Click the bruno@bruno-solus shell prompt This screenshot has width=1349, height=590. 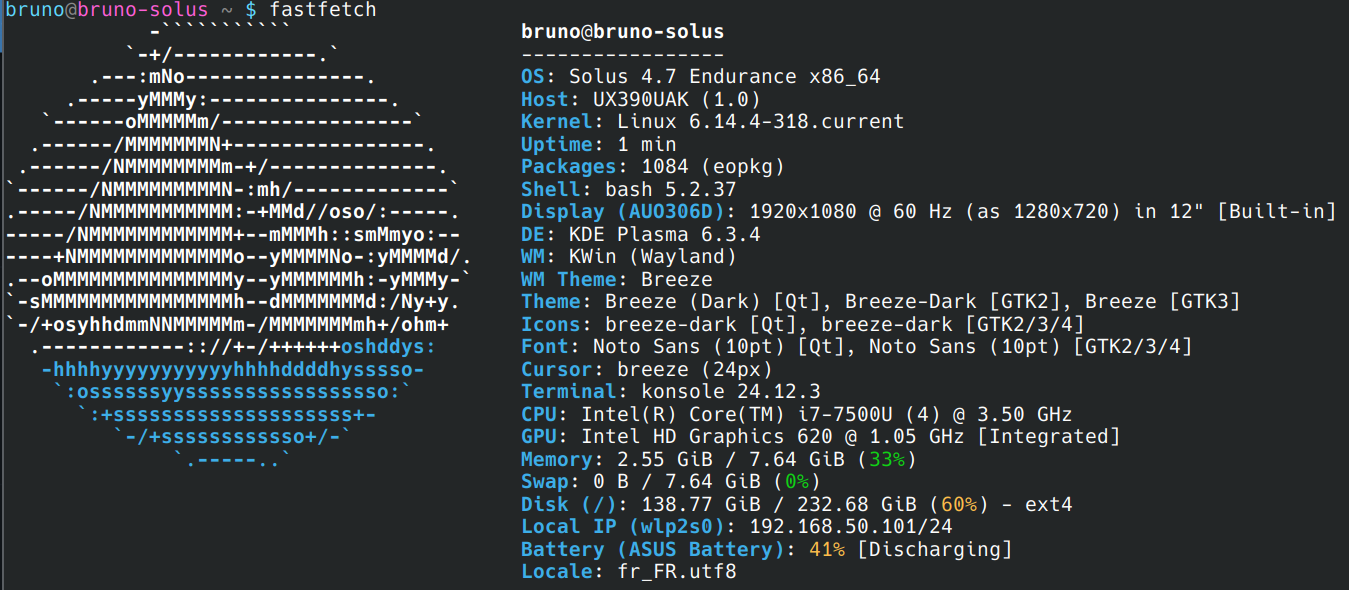[x=105, y=10]
